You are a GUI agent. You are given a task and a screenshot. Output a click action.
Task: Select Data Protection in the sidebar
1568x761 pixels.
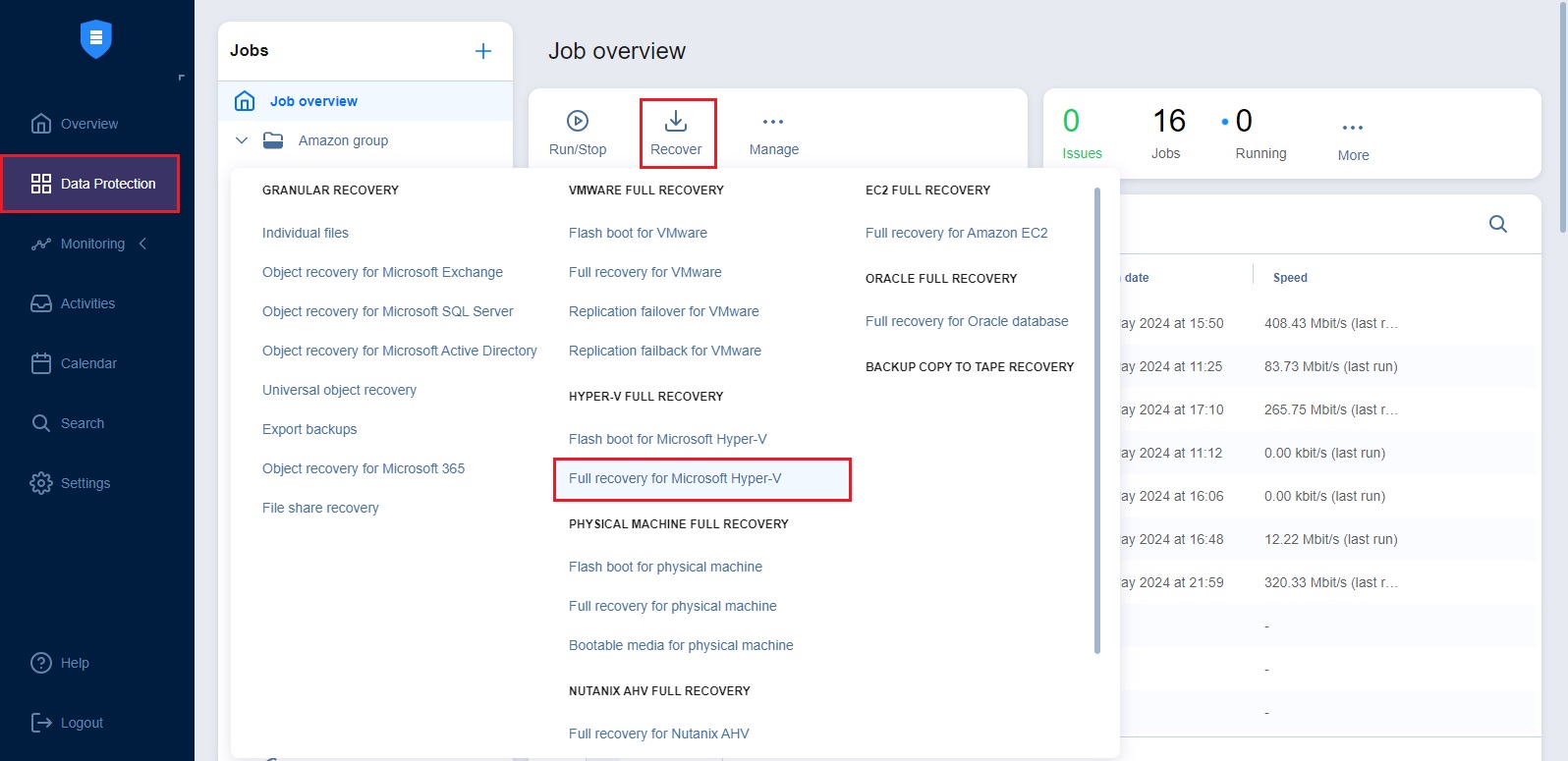91,184
